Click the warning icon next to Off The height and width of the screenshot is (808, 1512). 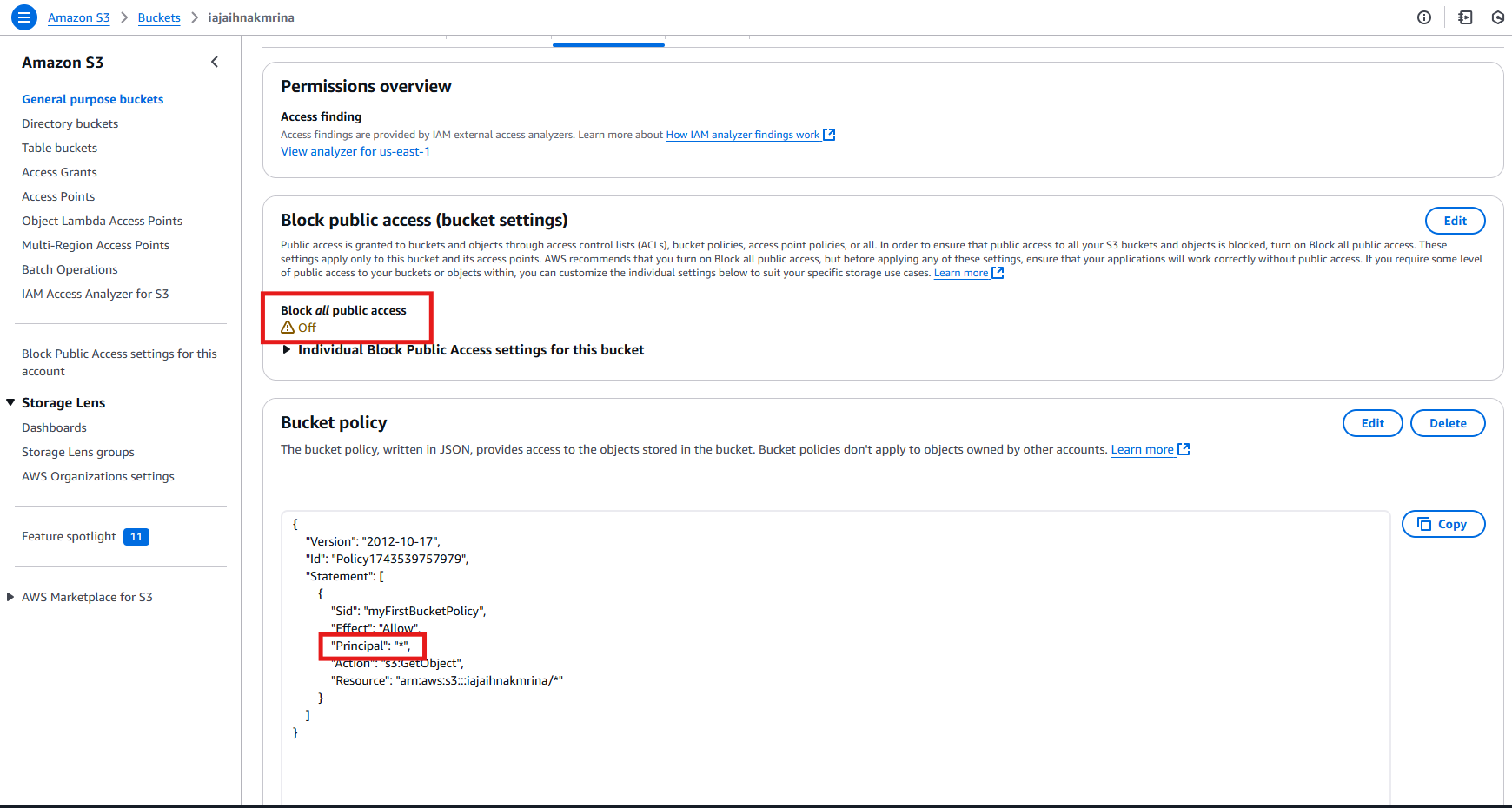288,328
